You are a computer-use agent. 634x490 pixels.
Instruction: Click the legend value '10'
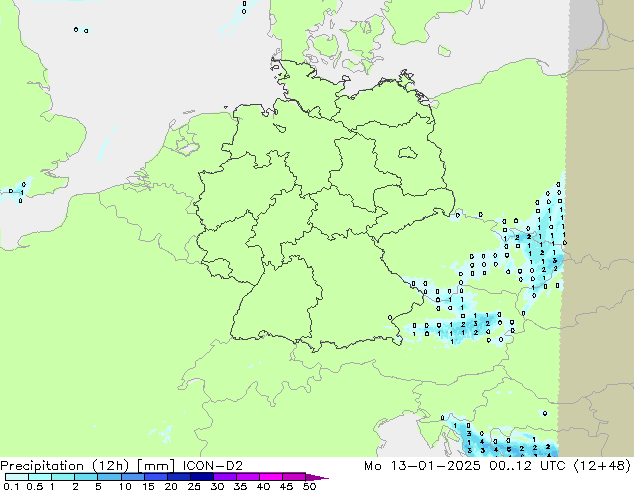(125, 486)
